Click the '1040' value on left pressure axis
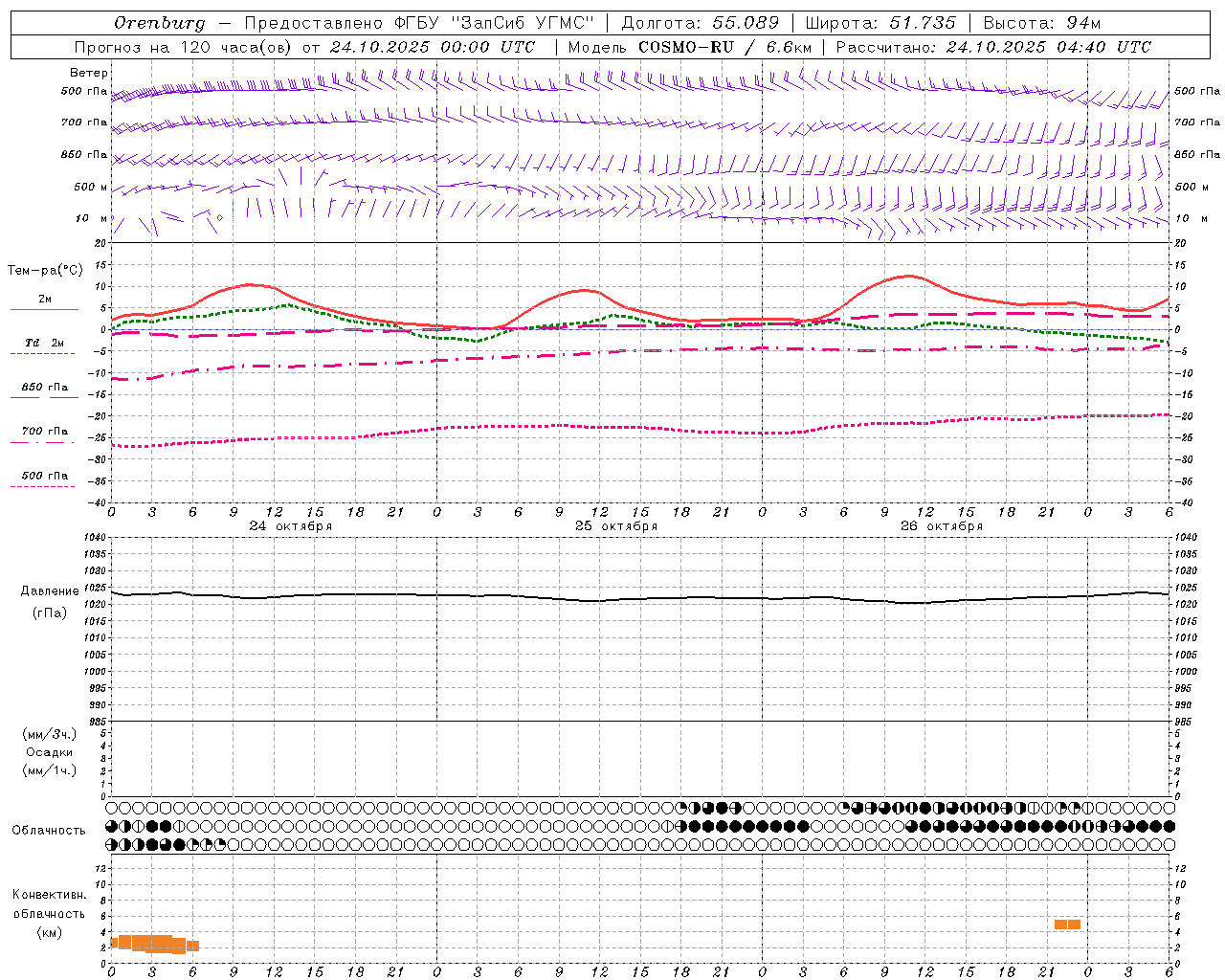This screenshot has height=980, width=1225. (95, 538)
